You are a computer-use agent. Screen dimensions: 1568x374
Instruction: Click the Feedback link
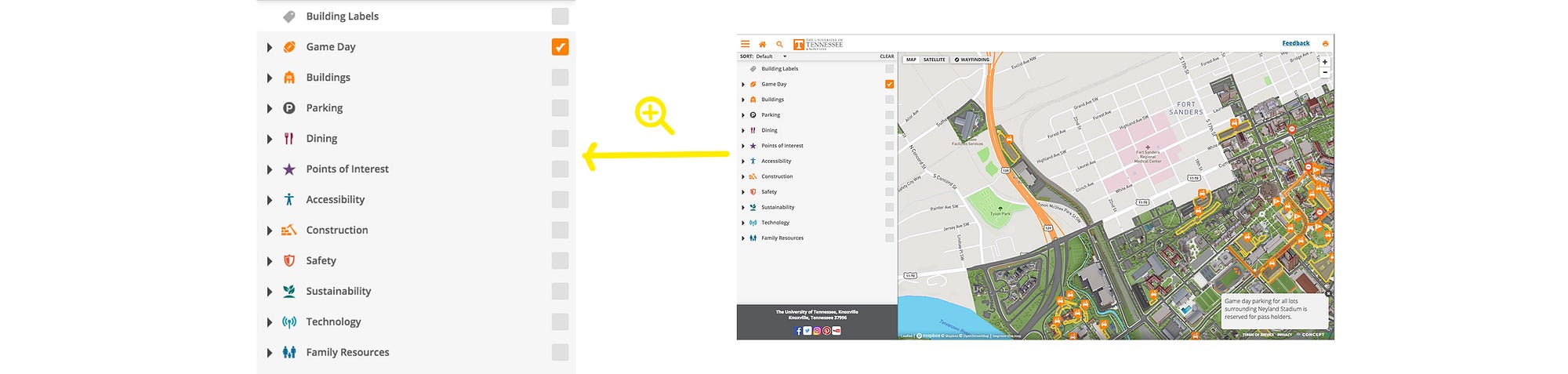(x=1296, y=44)
